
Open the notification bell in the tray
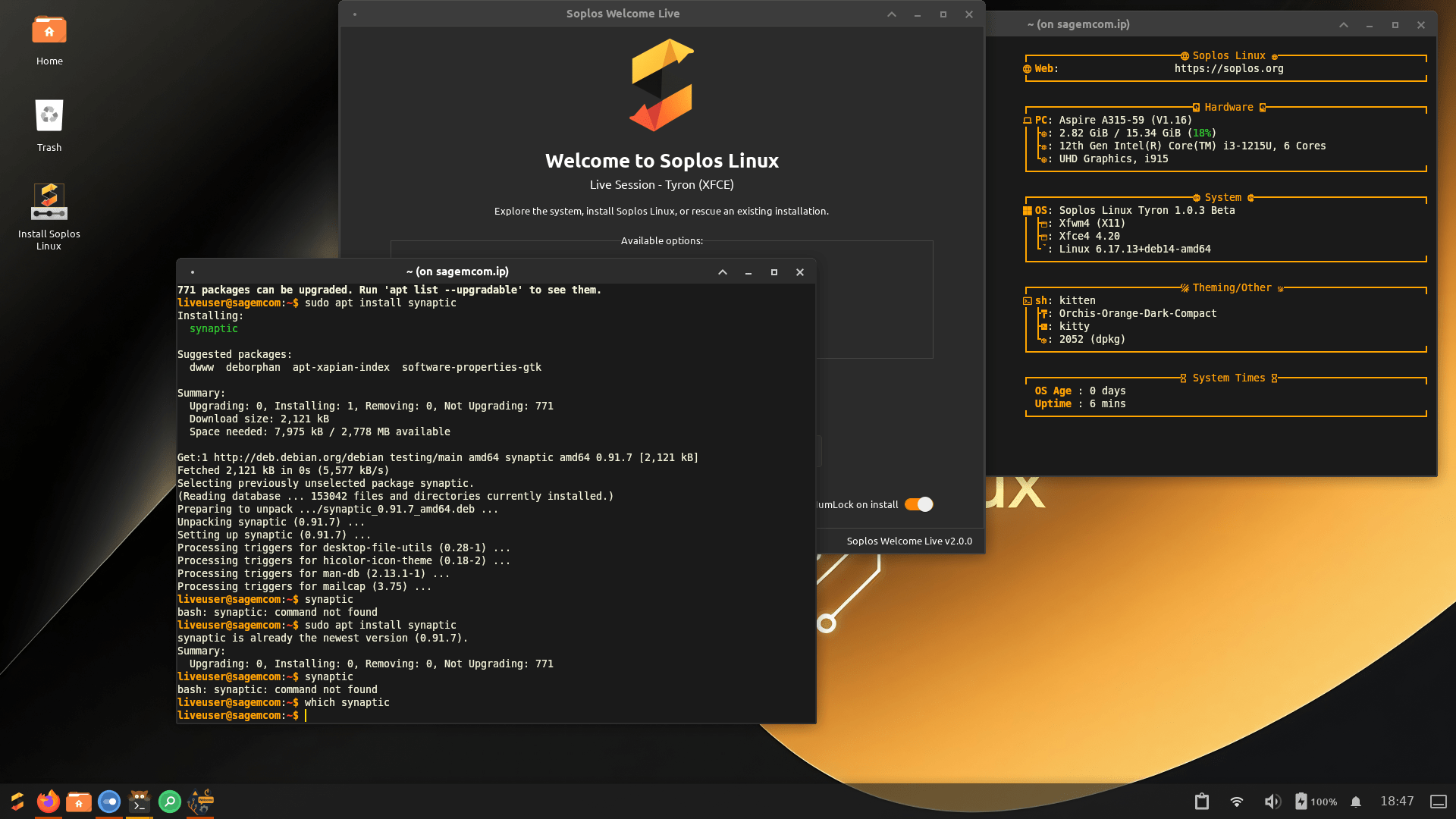(x=1356, y=802)
